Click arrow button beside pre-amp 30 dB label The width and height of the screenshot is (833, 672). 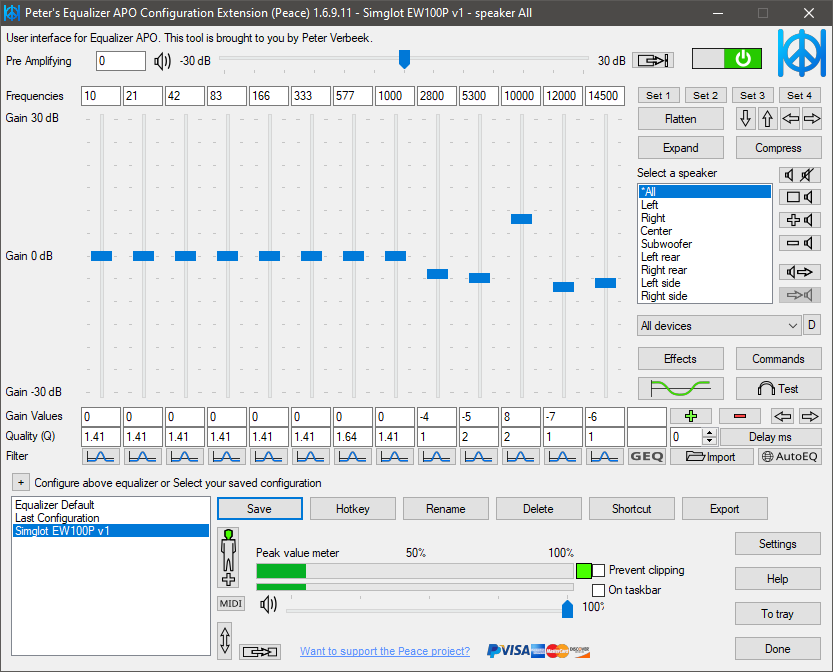652,61
